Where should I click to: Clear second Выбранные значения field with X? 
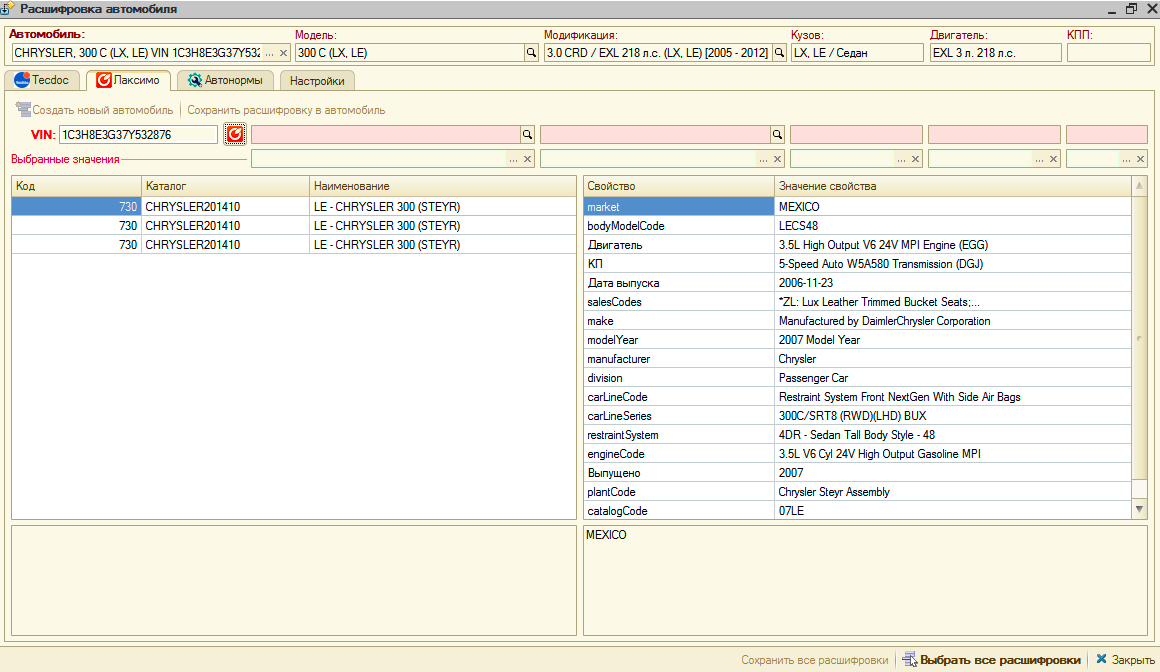click(x=778, y=159)
